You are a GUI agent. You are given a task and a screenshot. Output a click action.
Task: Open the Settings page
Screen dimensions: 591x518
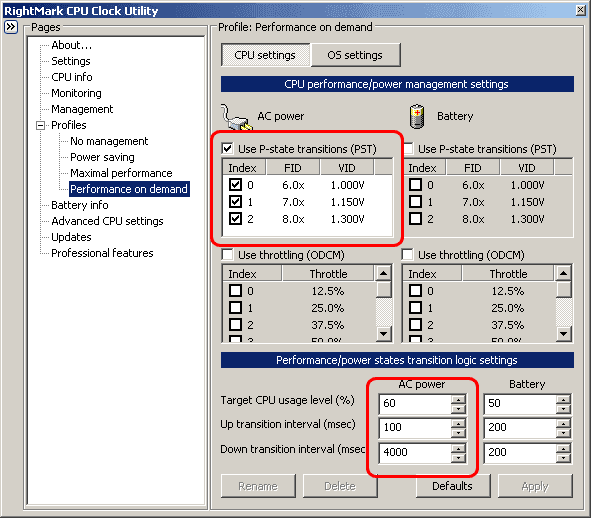(x=71, y=61)
